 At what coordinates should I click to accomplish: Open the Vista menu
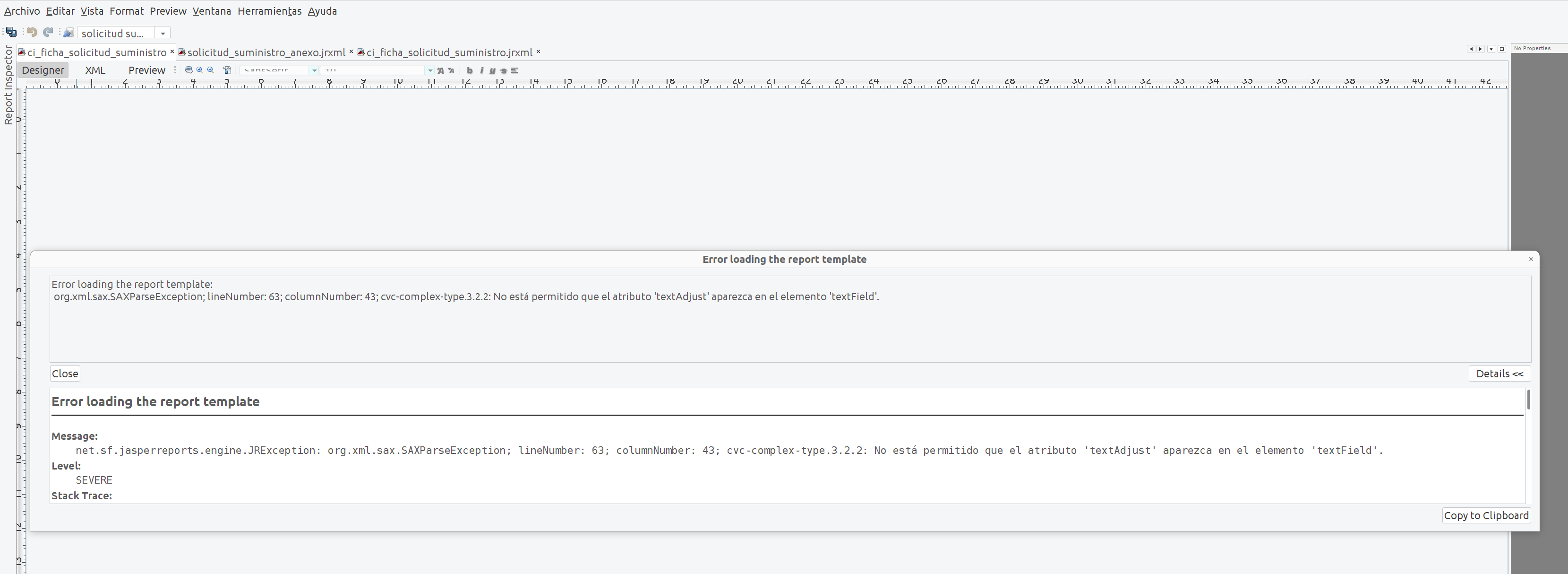pos(92,11)
